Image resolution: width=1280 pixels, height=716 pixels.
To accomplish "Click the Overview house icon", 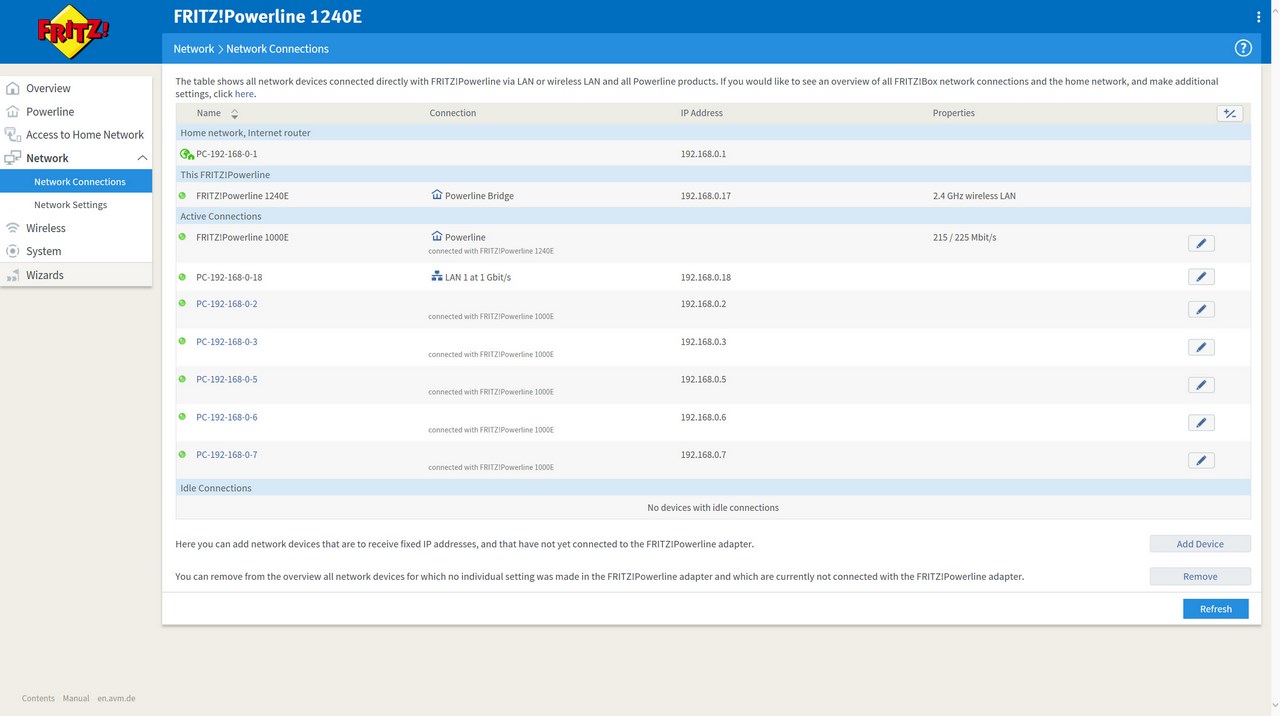I will click(13, 88).
